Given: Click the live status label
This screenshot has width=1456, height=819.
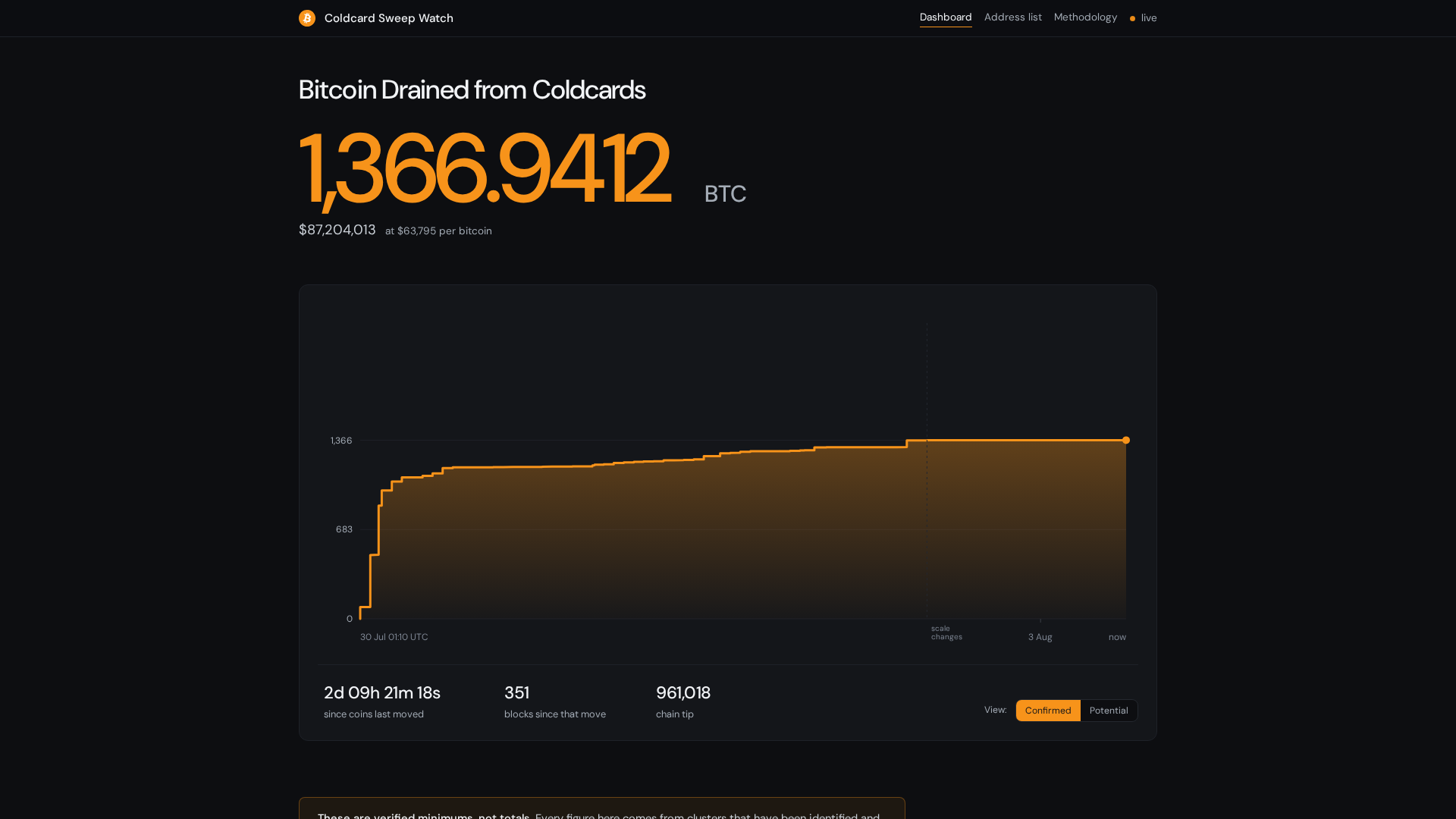Looking at the screenshot, I should [x=1149, y=18].
